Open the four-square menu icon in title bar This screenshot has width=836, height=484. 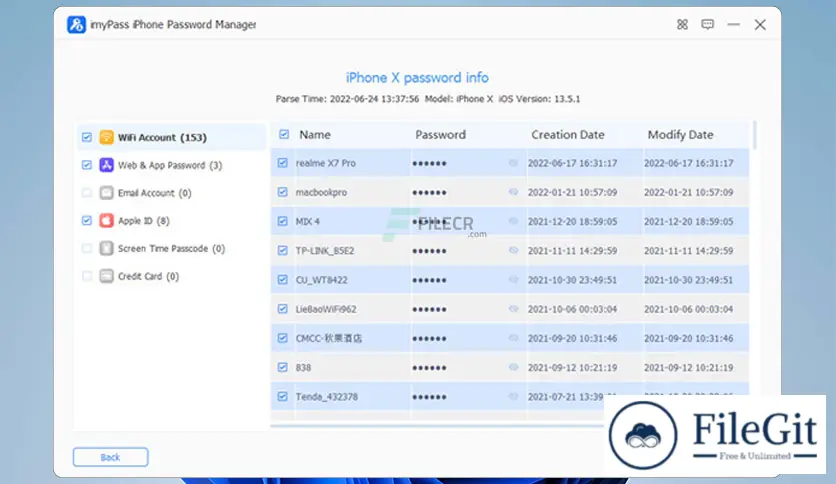[682, 25]
